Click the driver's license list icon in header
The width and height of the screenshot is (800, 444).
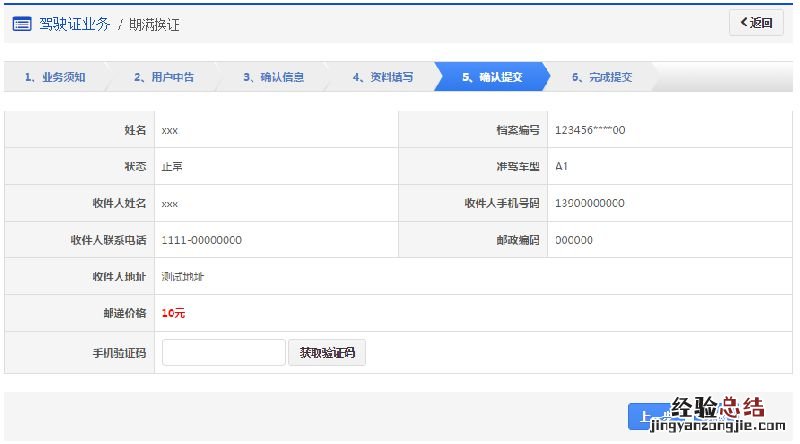pos(22,24)
